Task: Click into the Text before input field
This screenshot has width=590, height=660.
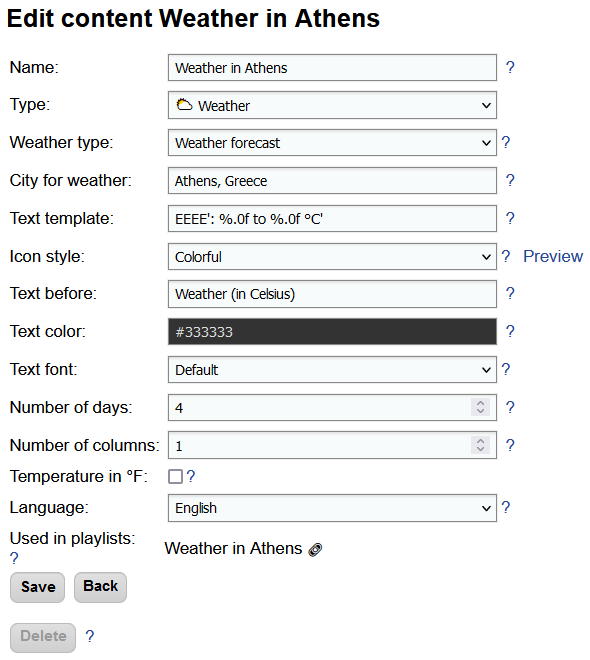Action: (x=332, y=294)
